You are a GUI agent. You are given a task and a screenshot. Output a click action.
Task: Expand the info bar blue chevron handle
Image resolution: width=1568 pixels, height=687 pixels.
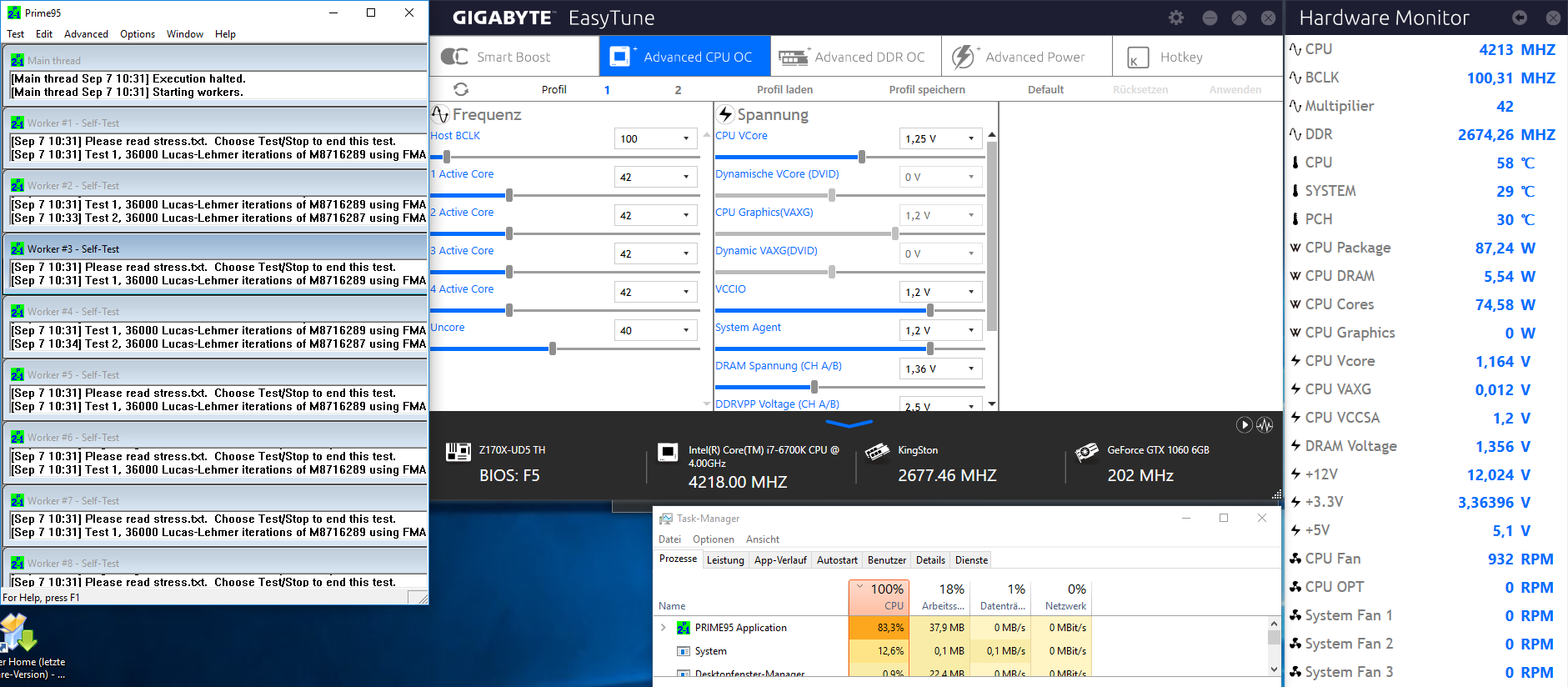coord(849,424)
